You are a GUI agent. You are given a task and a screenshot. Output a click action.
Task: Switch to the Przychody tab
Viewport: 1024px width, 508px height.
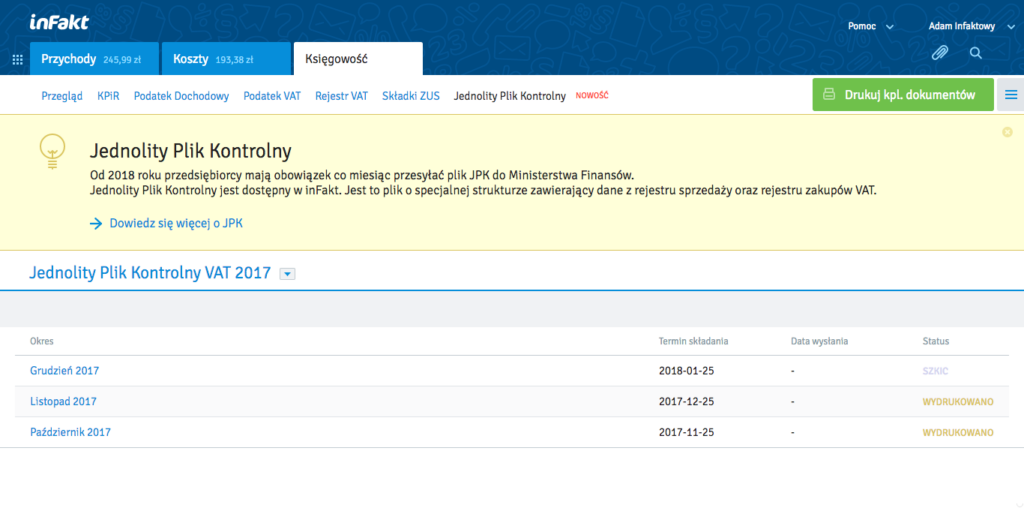[x=94, y=59]
